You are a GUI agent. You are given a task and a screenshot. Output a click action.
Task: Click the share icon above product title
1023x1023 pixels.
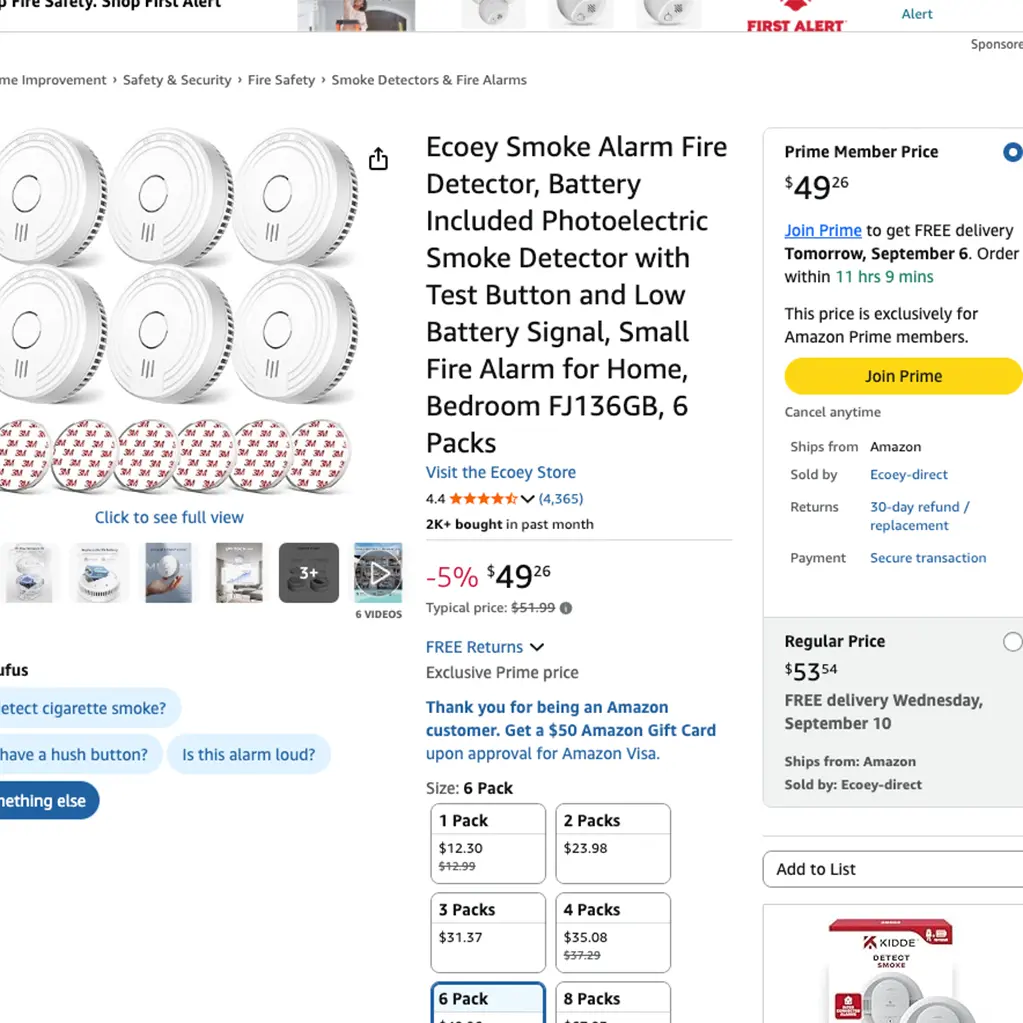[378, 159]
